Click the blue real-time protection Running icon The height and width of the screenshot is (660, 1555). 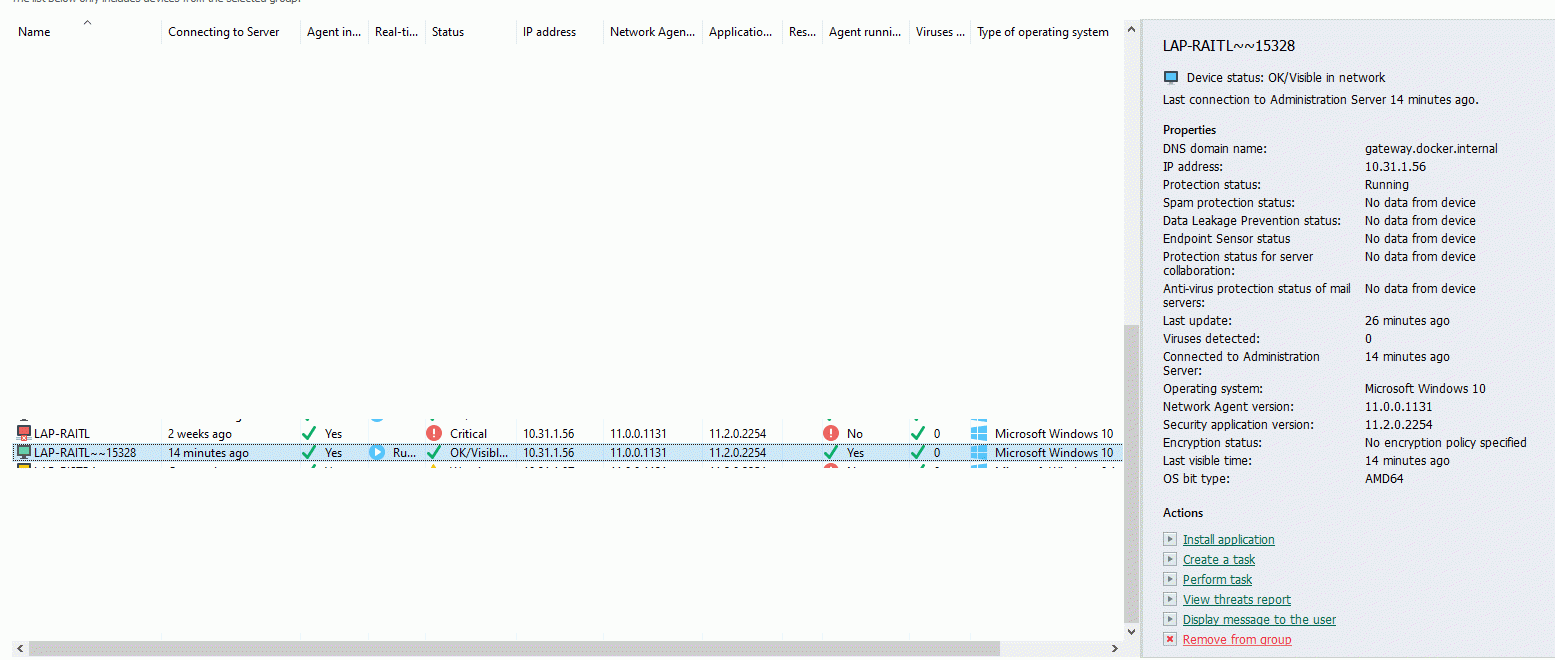coord(377,452)
